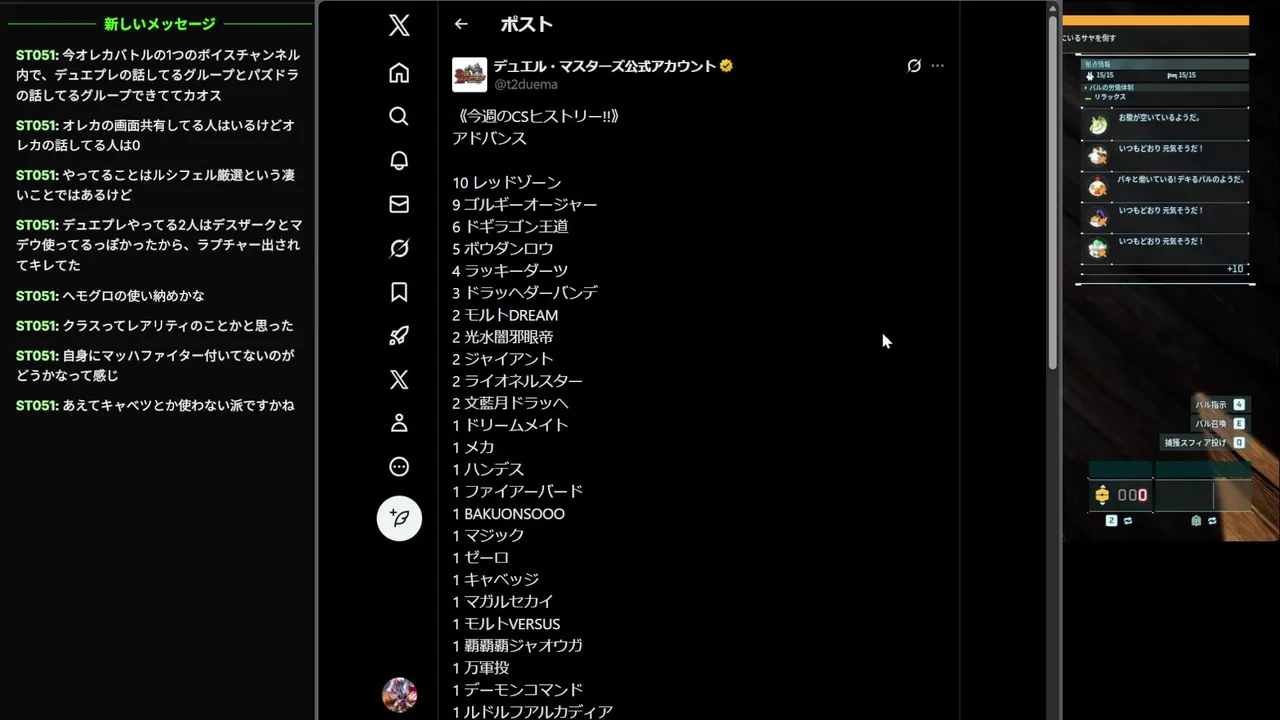Screen dimensions: 1280x720
Task: Click the パル召喚 E prompt in game
Action: pyautogui.click(x=1219, y=424)
